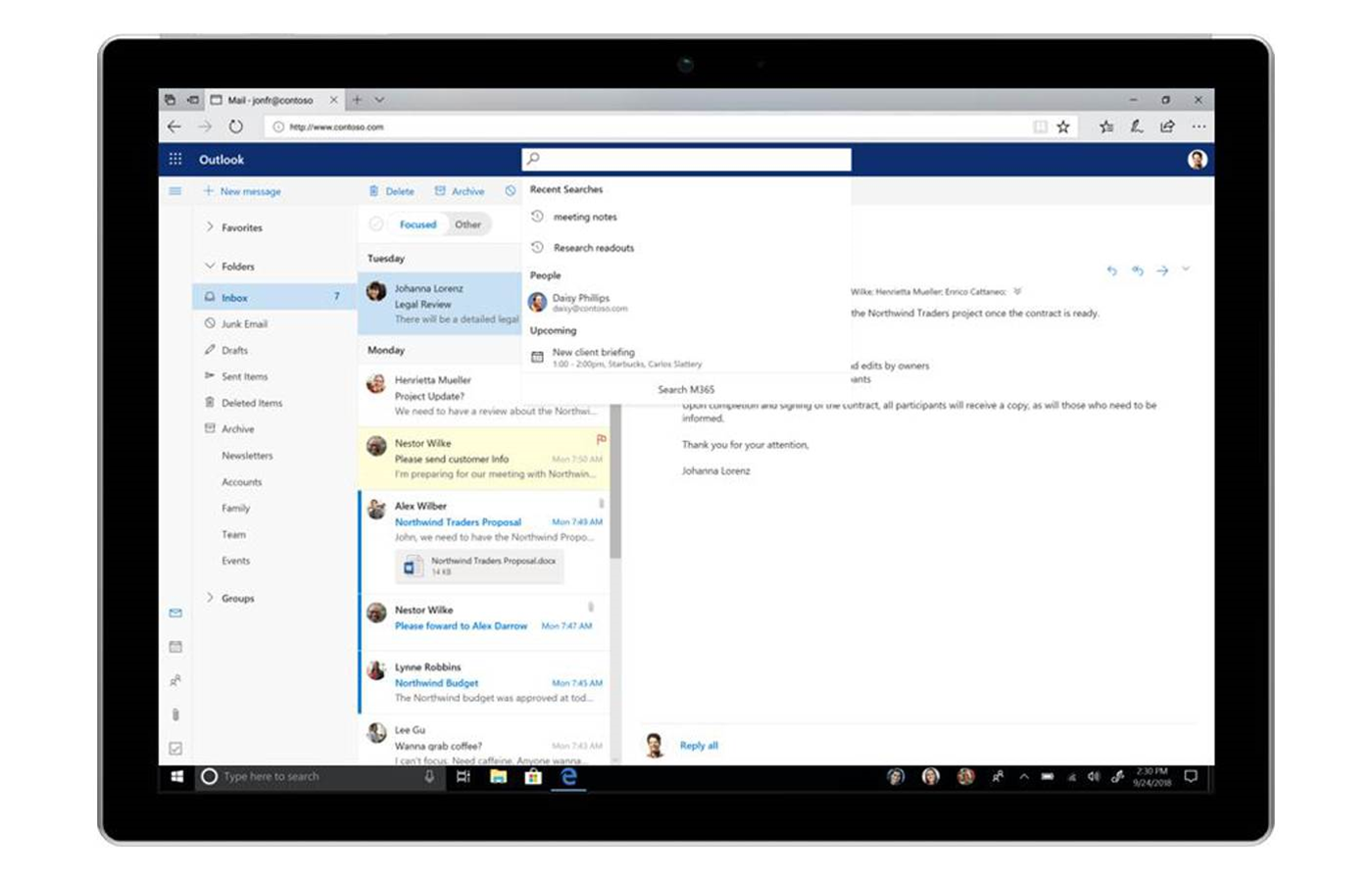Open the Files attachment module icon
This screenshot has width=1372, height=882.
pyautogui.click(x=175, y=714)
